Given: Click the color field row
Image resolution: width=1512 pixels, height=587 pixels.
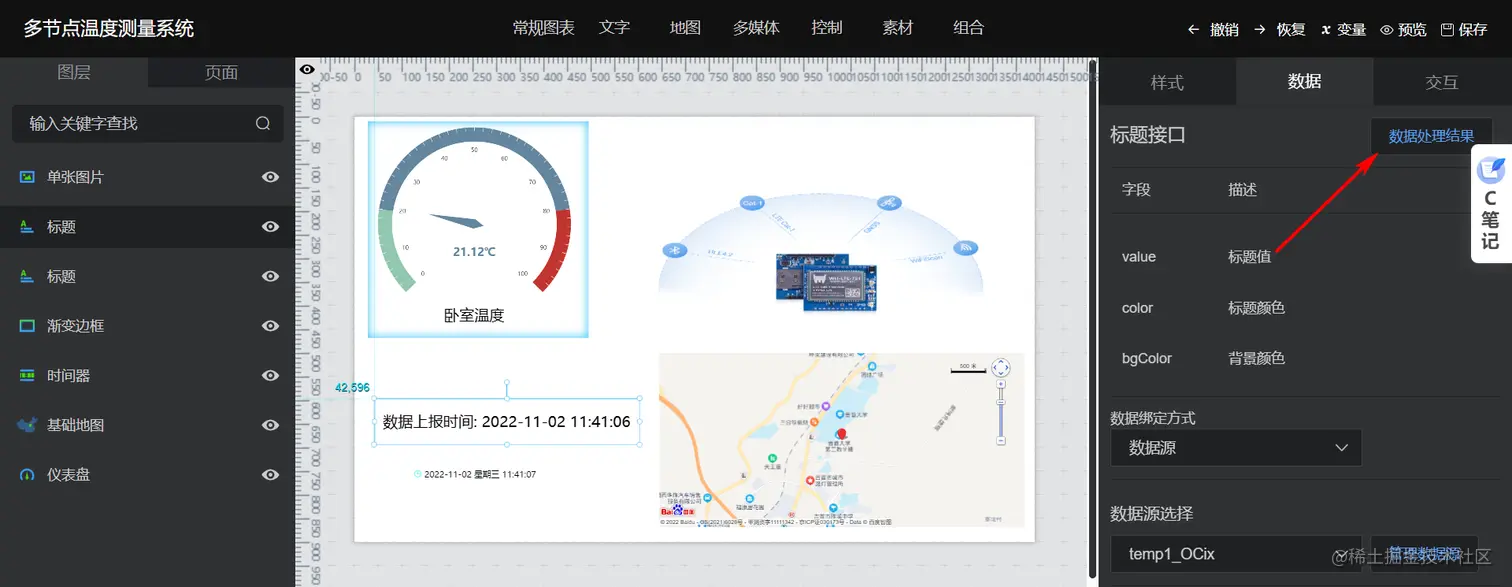Looking at the screenshot, I should click(x=1305, y=308).
